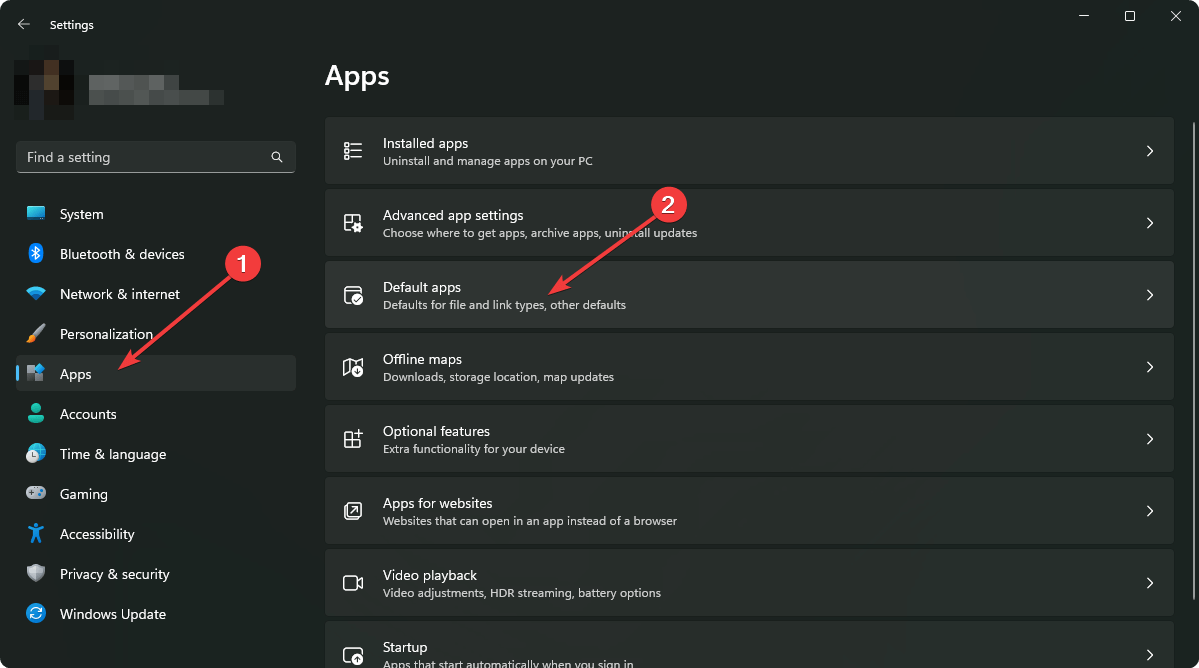Open Gaming settings category
Screen dimensions: 1199x668
click(156, 494)
